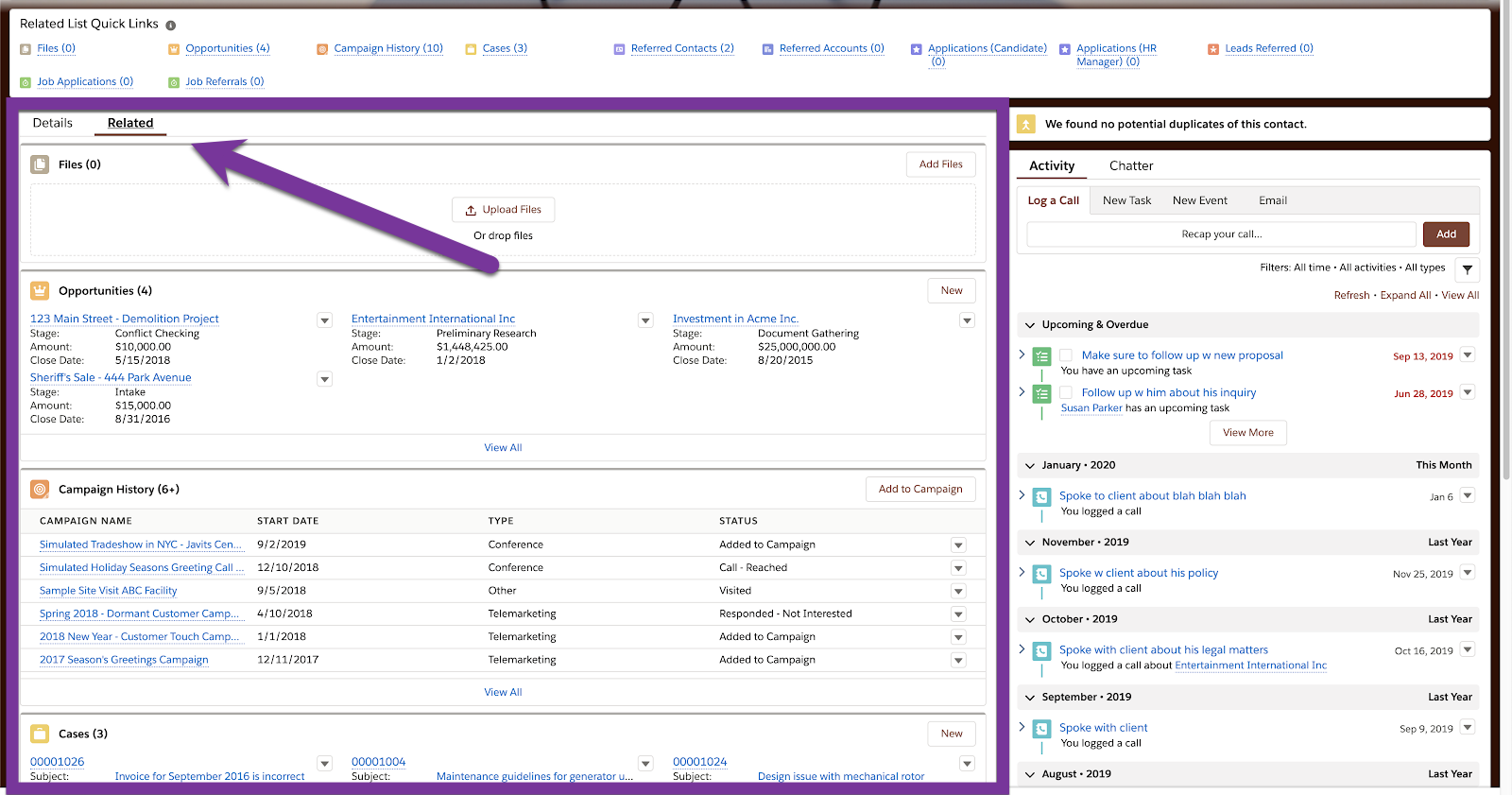This screenshot has height=795, width=1512.
Task: Collapse the October 2019 activity section
Action: [x=1030, y=620]
